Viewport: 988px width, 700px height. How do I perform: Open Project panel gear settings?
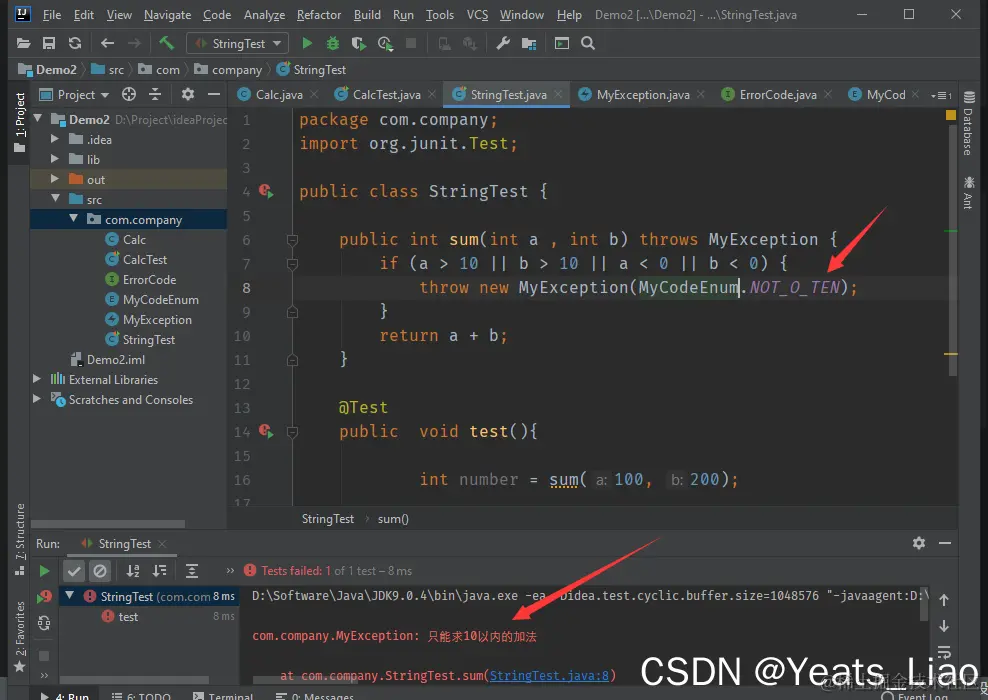click(188, 95)
